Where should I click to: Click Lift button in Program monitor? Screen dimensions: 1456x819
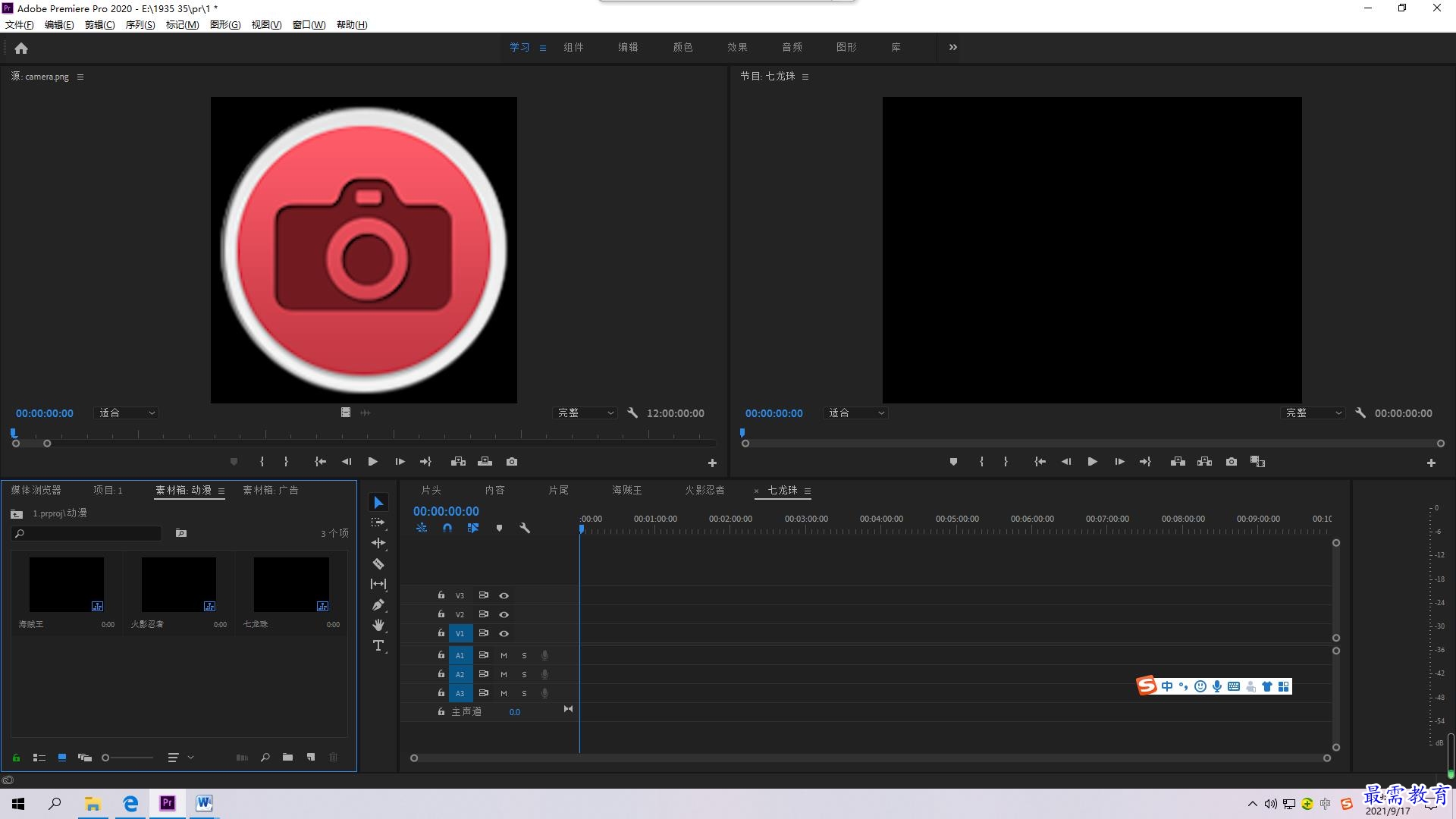(1178, 462)
